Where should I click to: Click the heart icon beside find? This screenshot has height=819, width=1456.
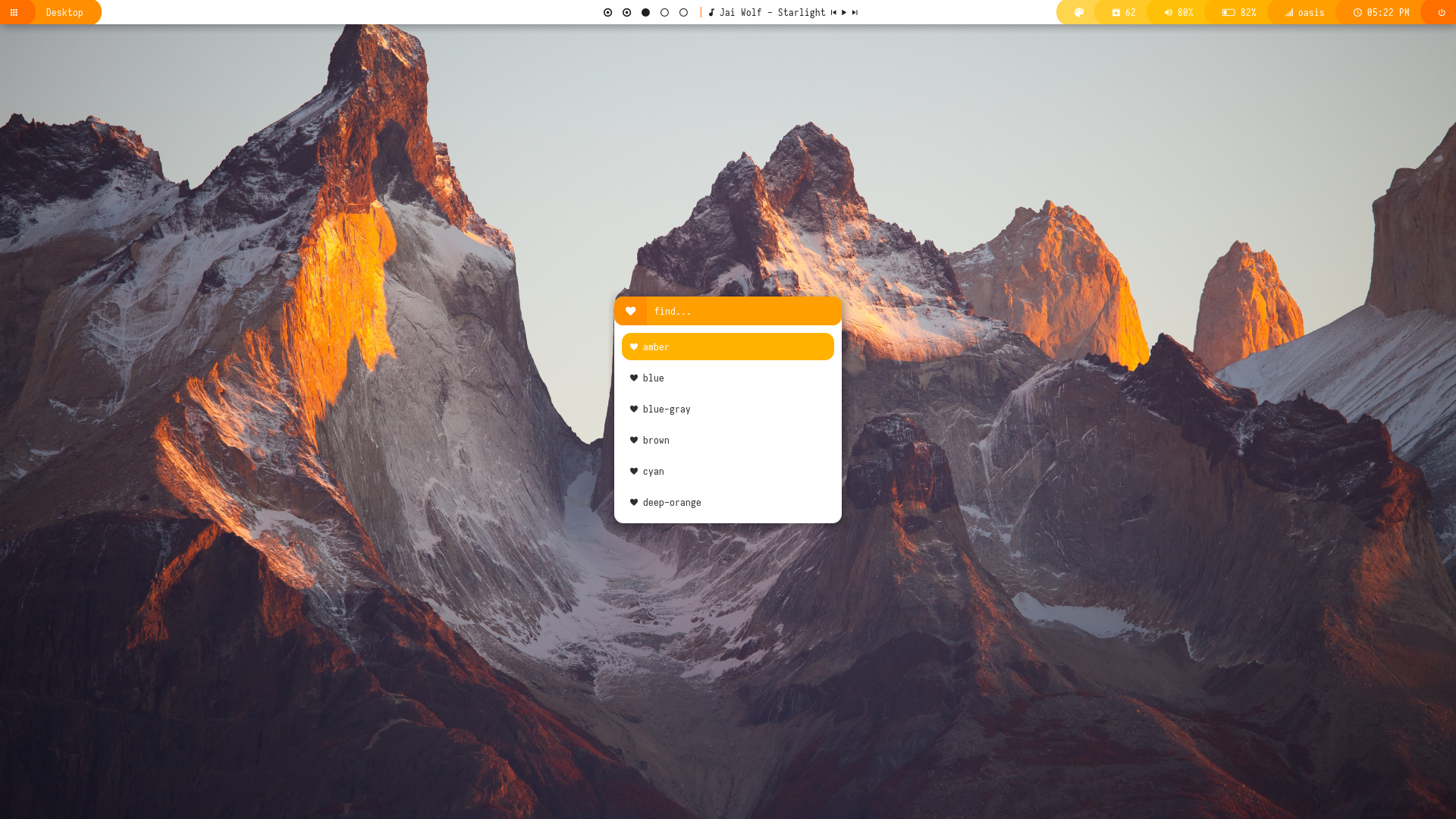pyautogui.click(x=630, y=311)
